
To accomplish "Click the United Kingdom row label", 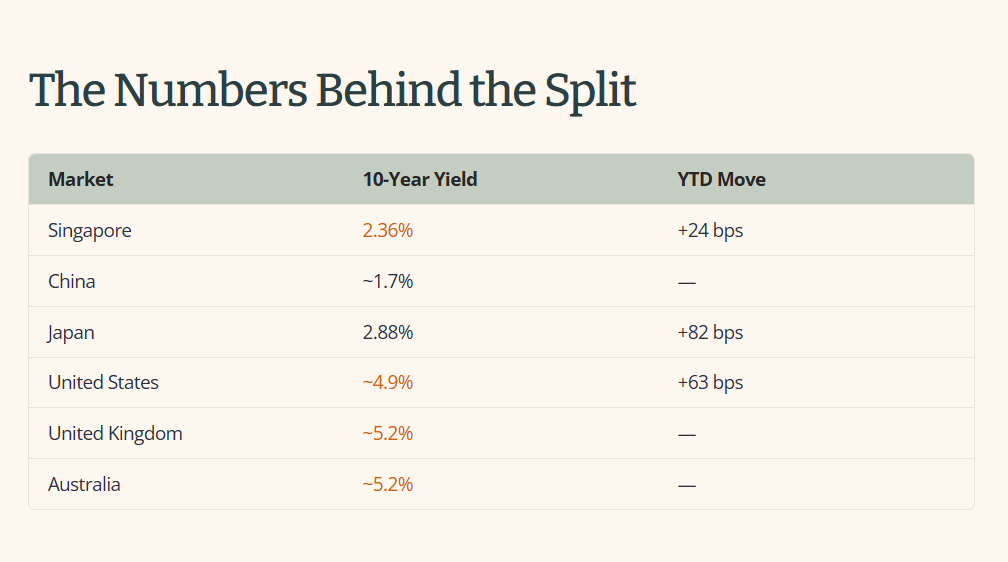I will (x=115, y=434).
